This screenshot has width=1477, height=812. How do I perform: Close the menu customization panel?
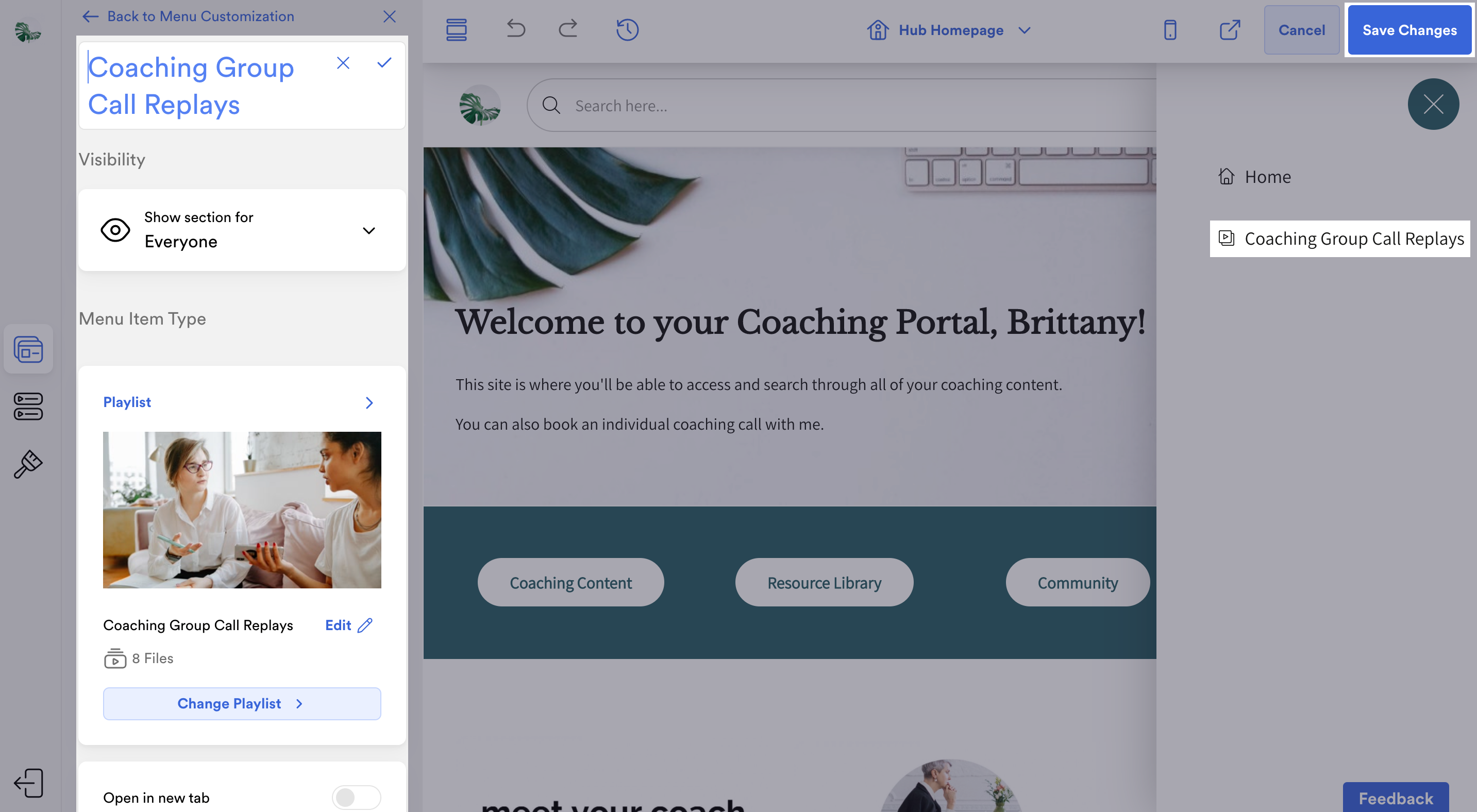[390, 16]
